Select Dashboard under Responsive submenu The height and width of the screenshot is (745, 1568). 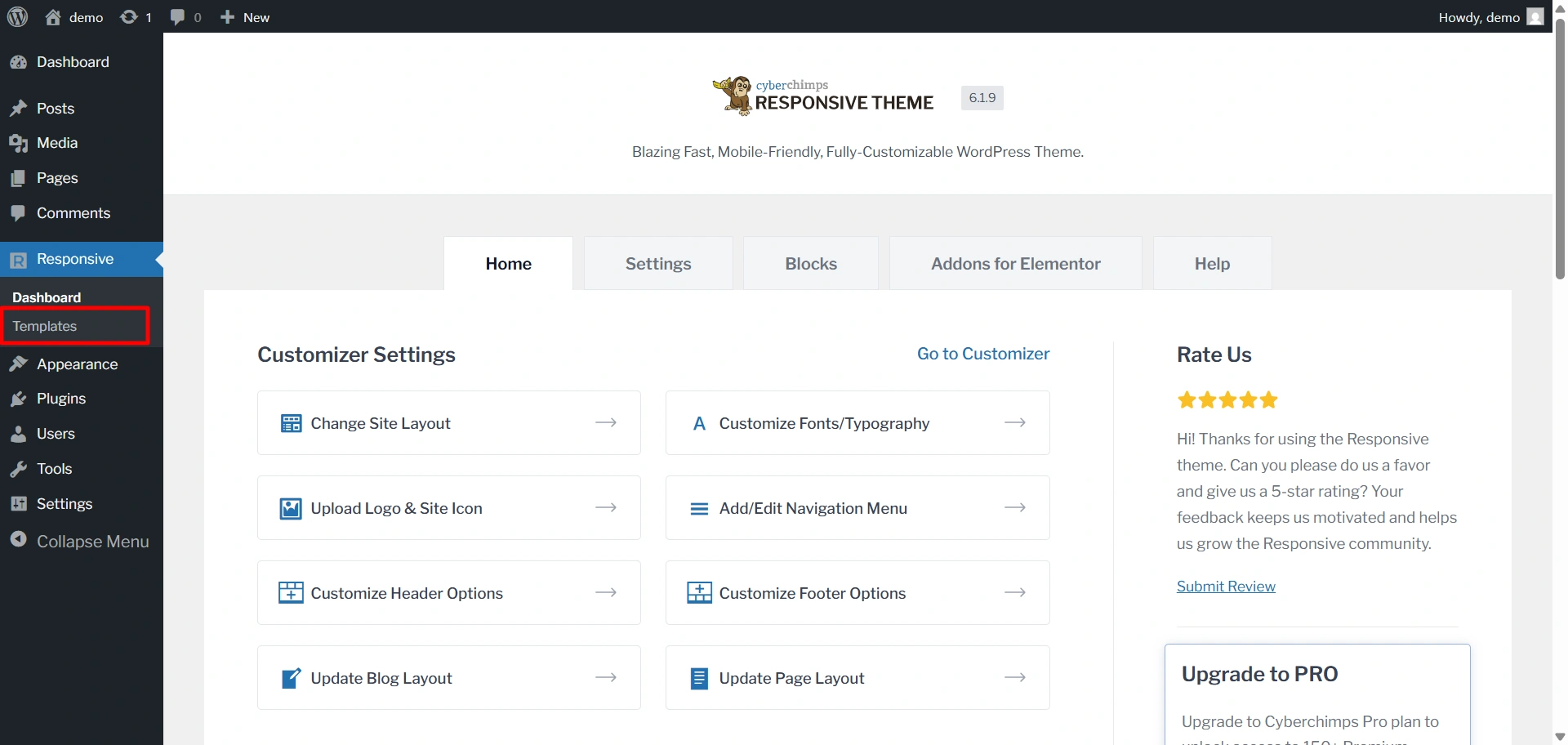(x=47, y=297)
